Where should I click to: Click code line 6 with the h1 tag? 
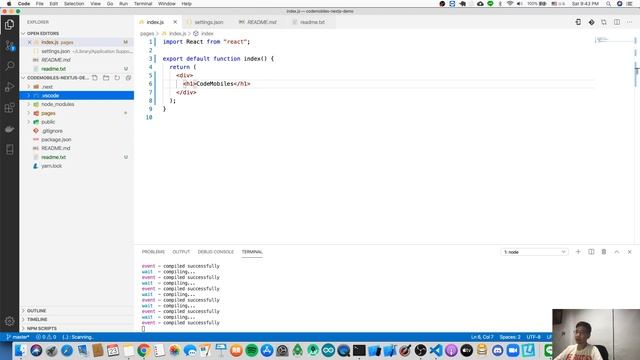click(x=216, y=84)
